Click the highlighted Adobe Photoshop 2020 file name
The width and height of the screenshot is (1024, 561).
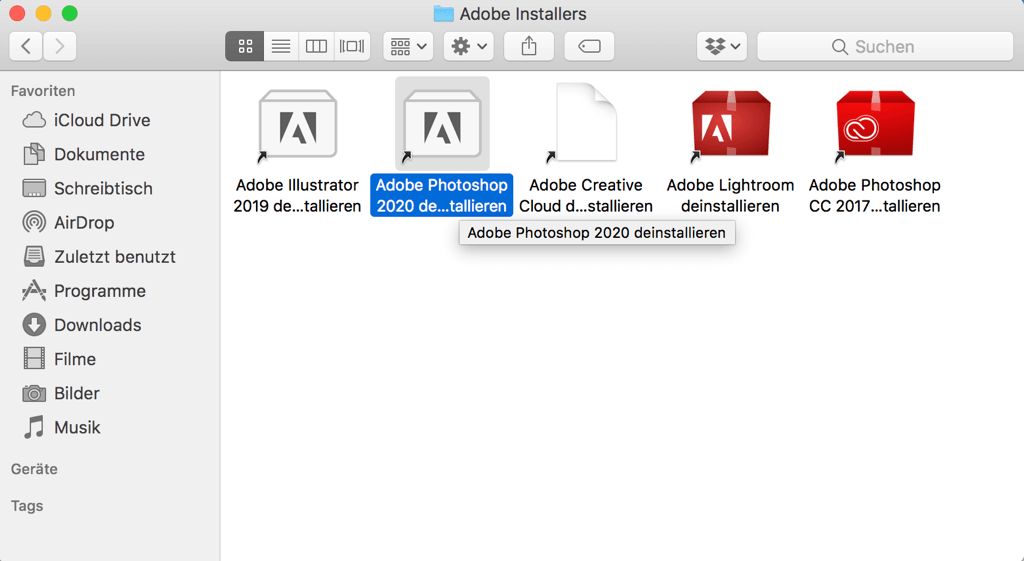(441, 195)
